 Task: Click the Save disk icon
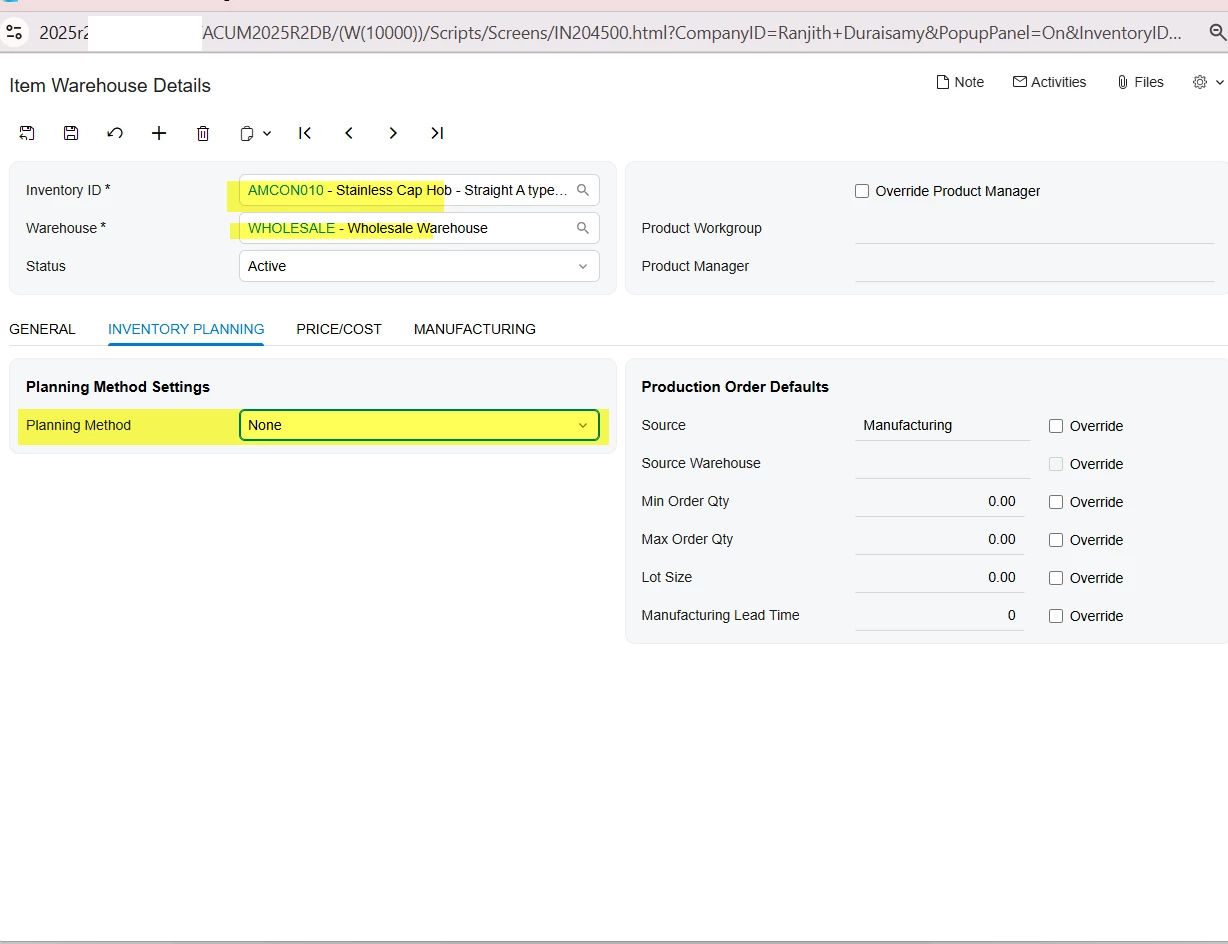(71, 133)
